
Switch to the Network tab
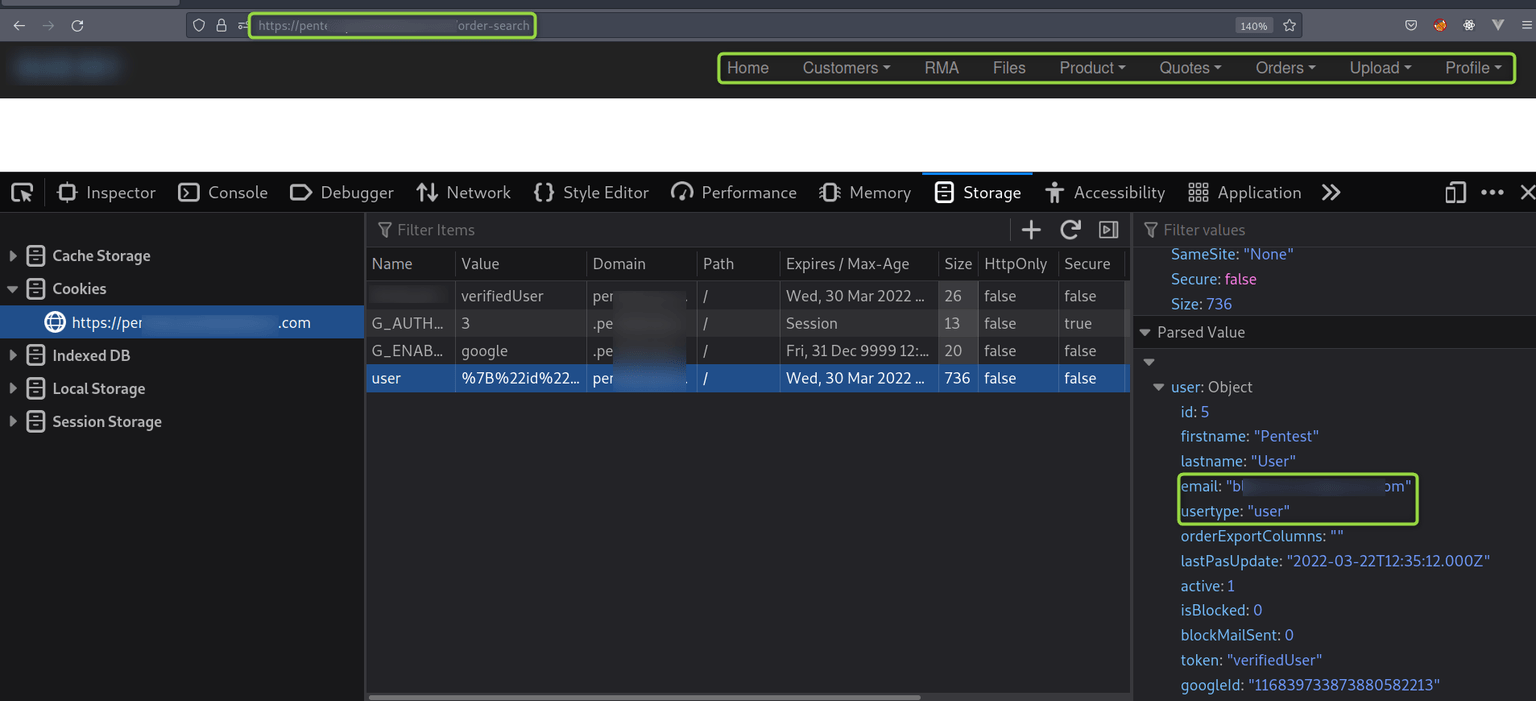464,192
